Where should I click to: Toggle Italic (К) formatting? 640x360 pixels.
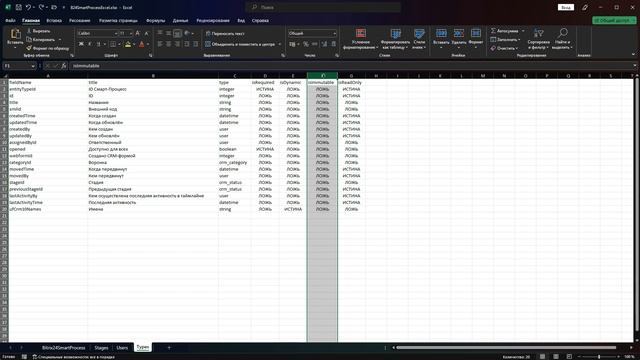pyautogui.click(x=90, y=44)
